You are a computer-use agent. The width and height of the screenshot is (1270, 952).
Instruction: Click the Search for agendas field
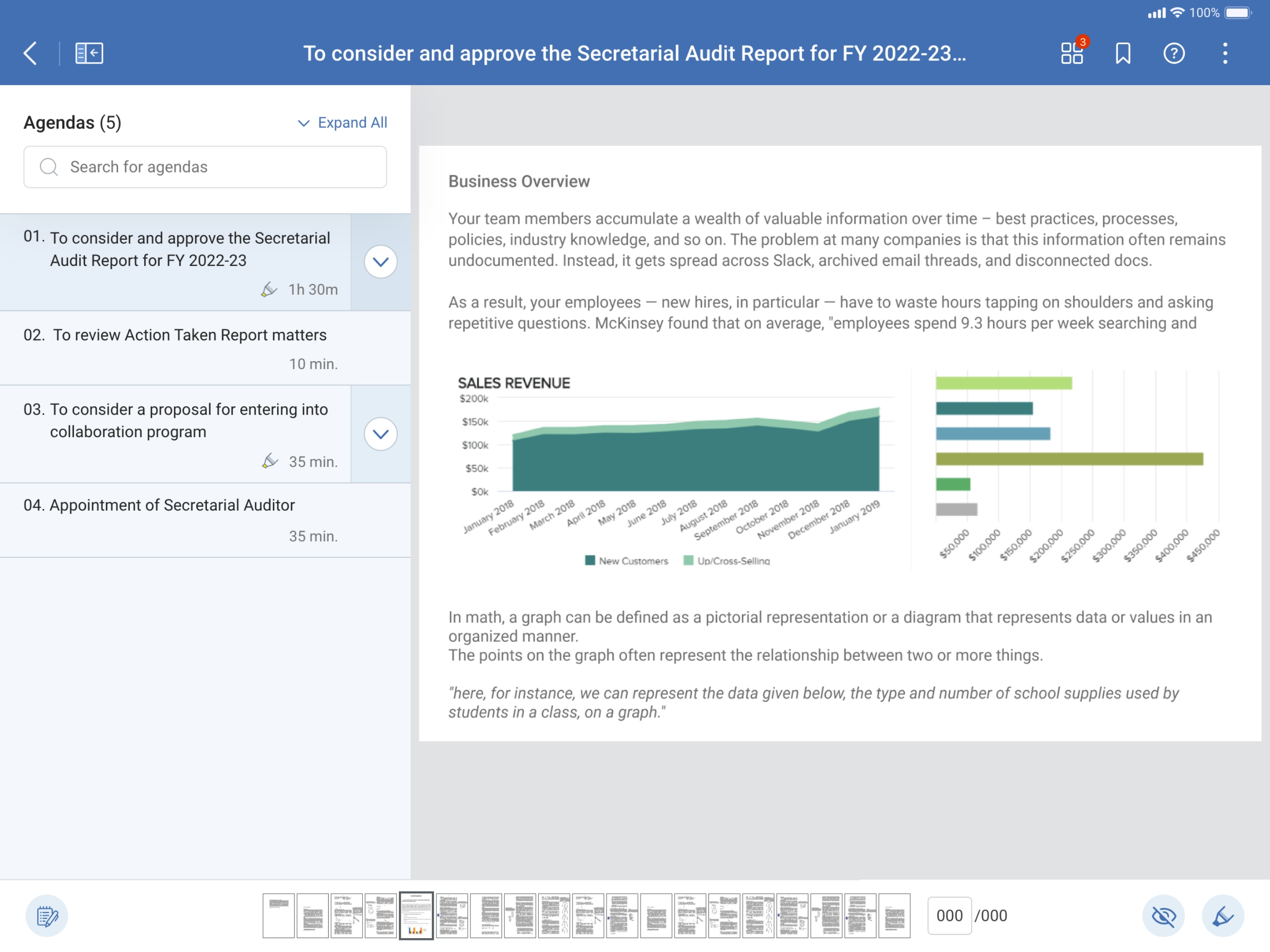(x=205, y=167)
